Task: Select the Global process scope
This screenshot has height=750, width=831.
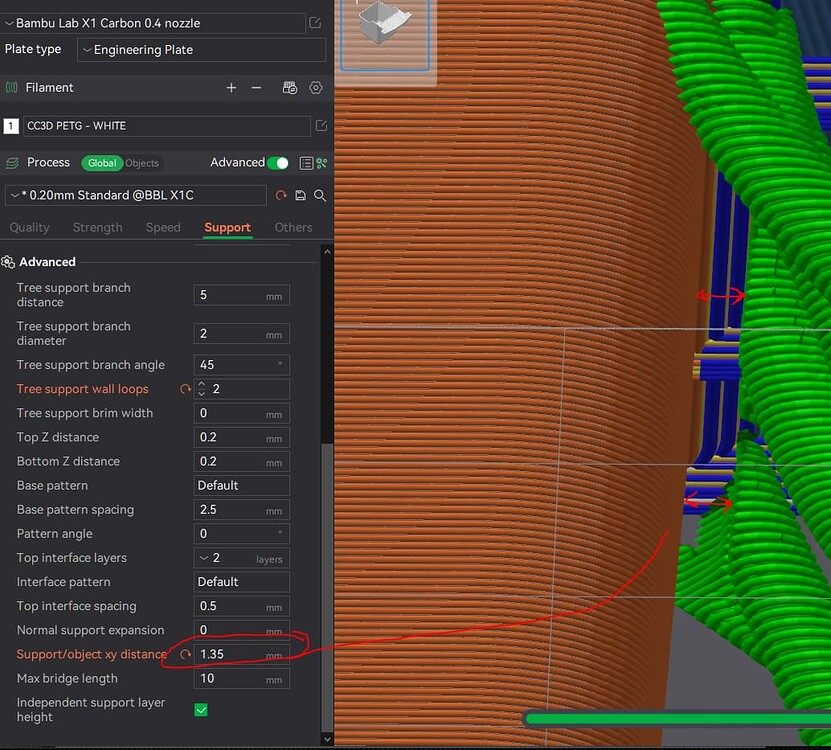Action: 102,163
